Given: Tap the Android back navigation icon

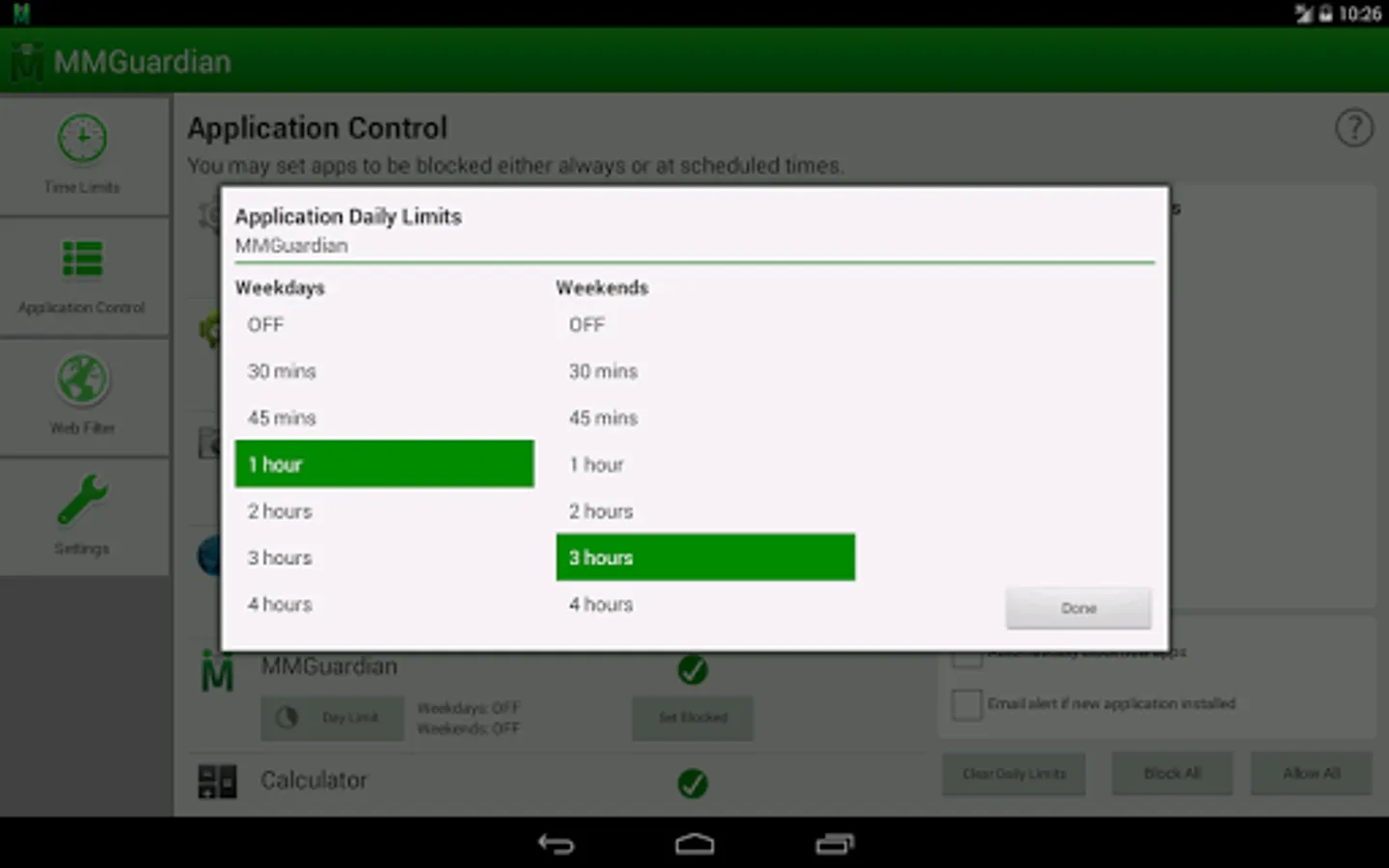Looking at the screenshot, I should [x=556, y=844].
